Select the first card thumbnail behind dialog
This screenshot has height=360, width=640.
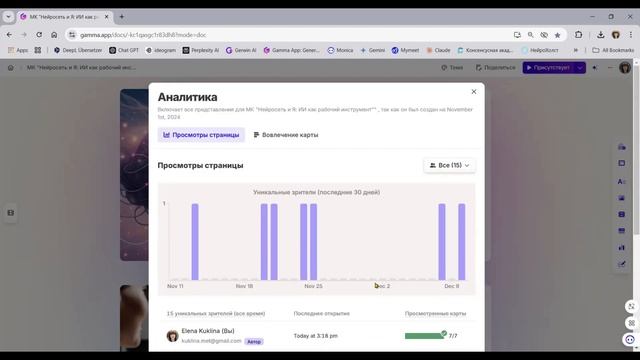(134, 175)
